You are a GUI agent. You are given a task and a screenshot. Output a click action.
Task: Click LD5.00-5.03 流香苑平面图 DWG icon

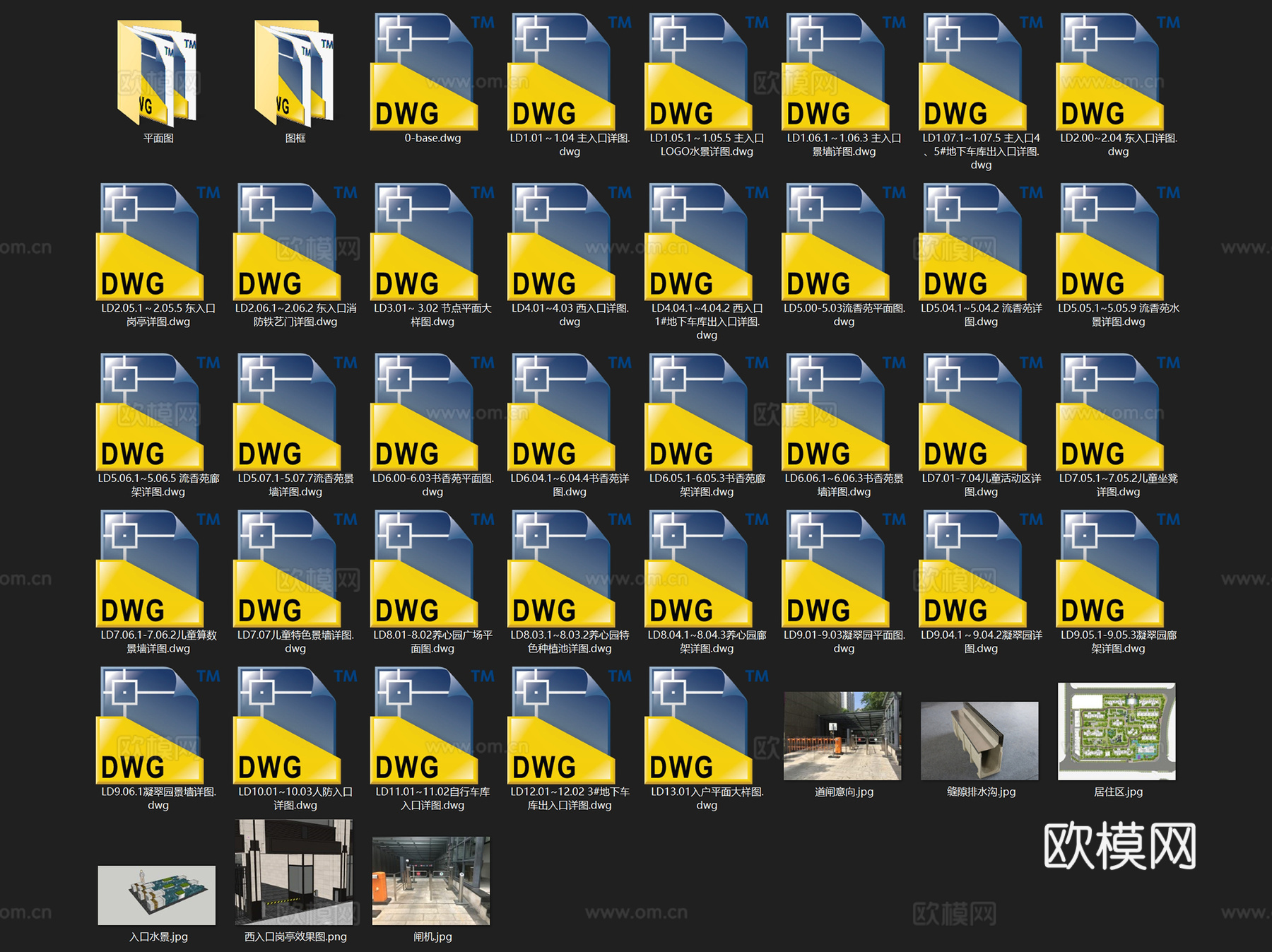836,242
